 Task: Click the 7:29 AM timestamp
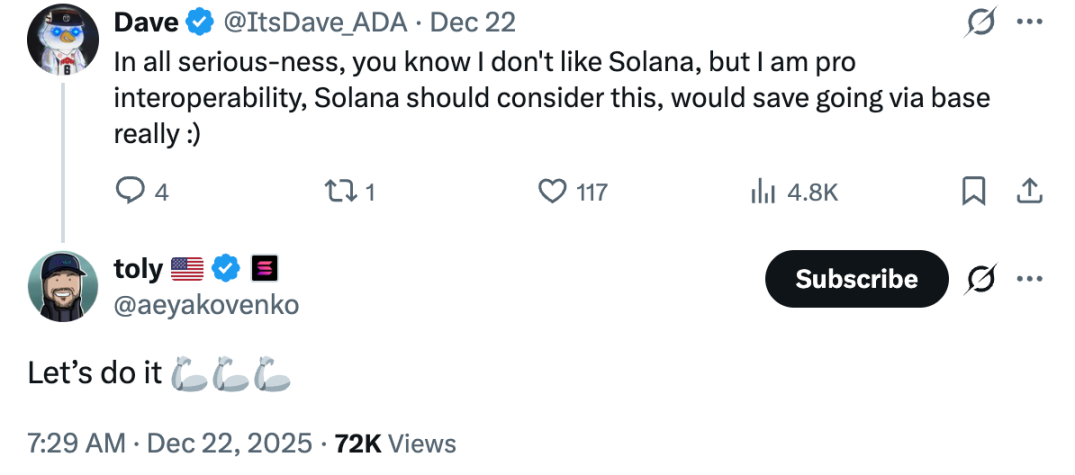pos(77,443)
